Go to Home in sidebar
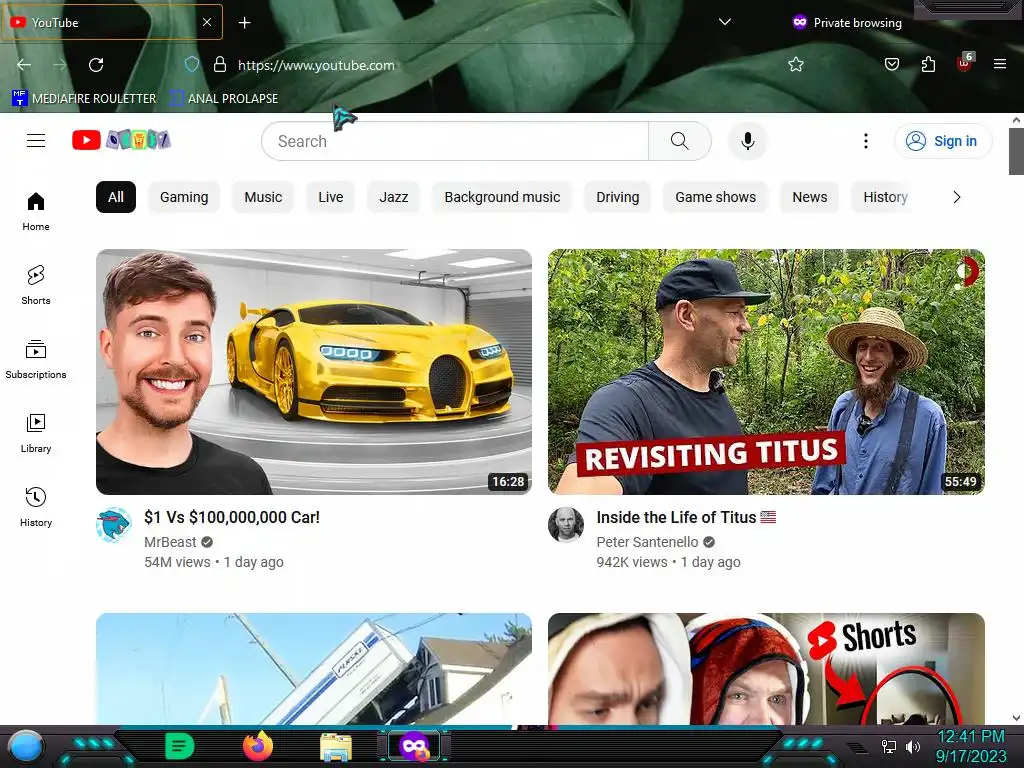 coord(36,212)
